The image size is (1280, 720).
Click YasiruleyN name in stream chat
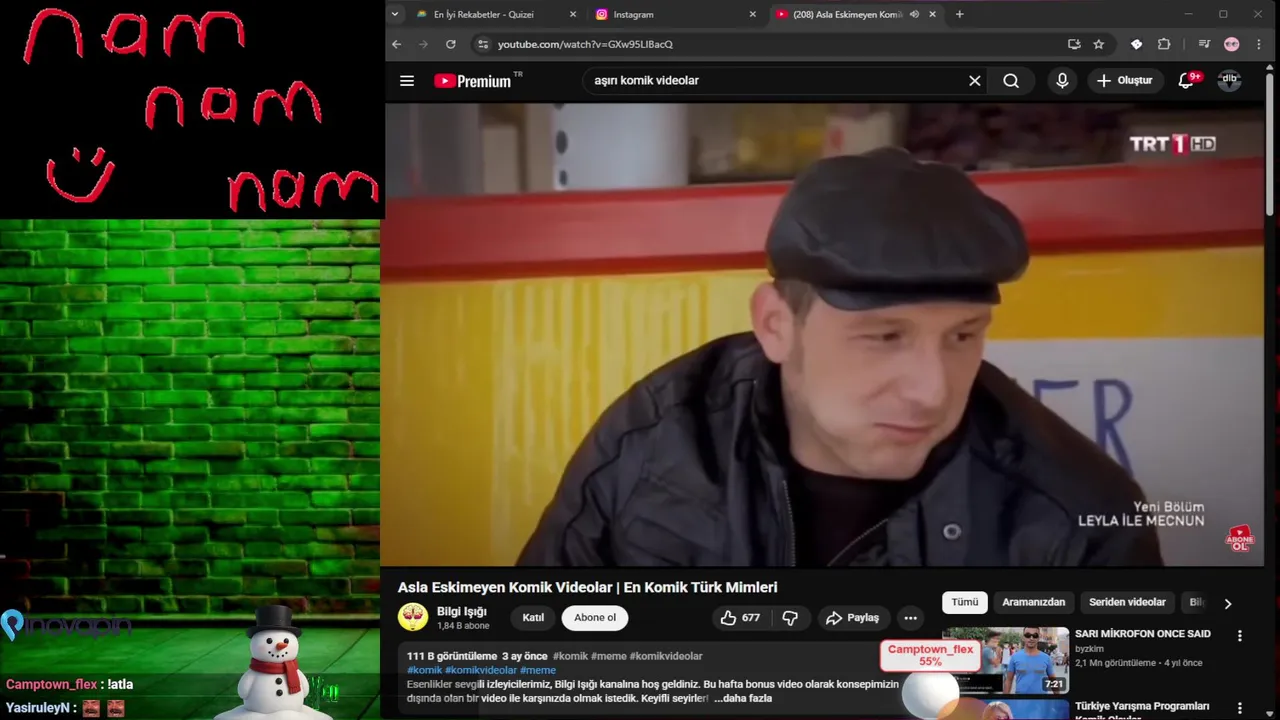[x=37, y=708]
